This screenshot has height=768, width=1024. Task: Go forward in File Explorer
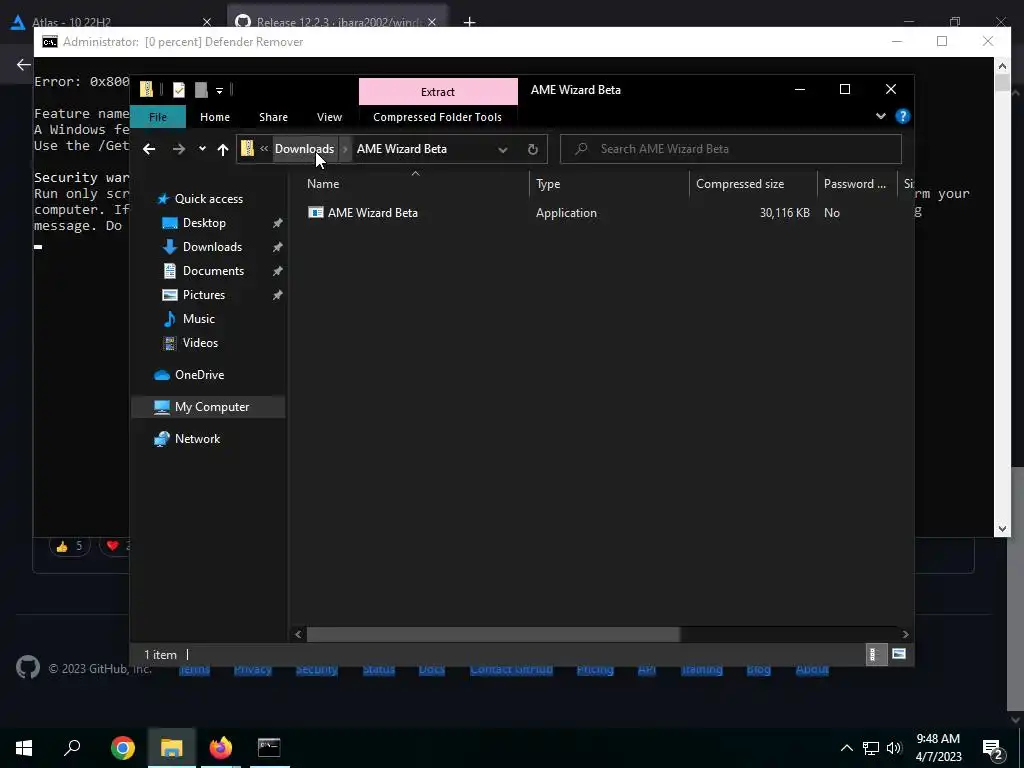click(178, 149)
